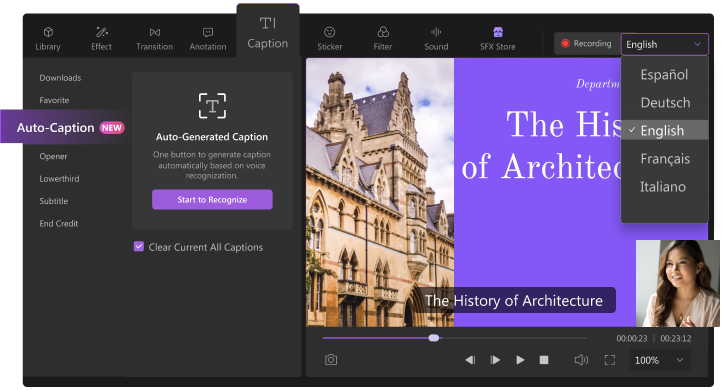This screenshot has height=390, width=723.
Task: Open the Filter tab
Action: point(383,39)
